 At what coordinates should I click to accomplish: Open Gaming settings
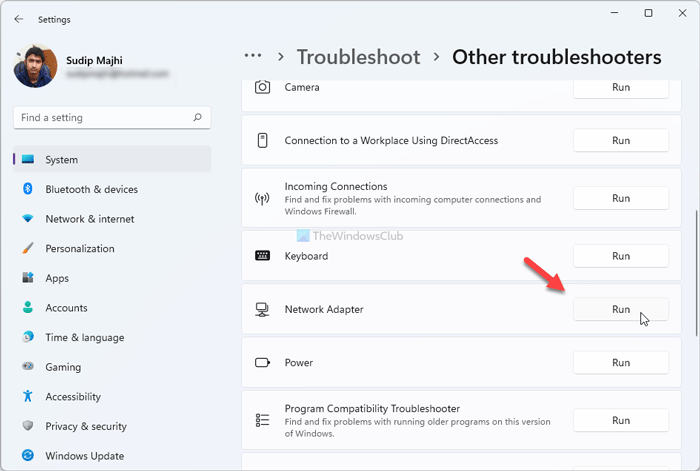(x=63, y=367)
